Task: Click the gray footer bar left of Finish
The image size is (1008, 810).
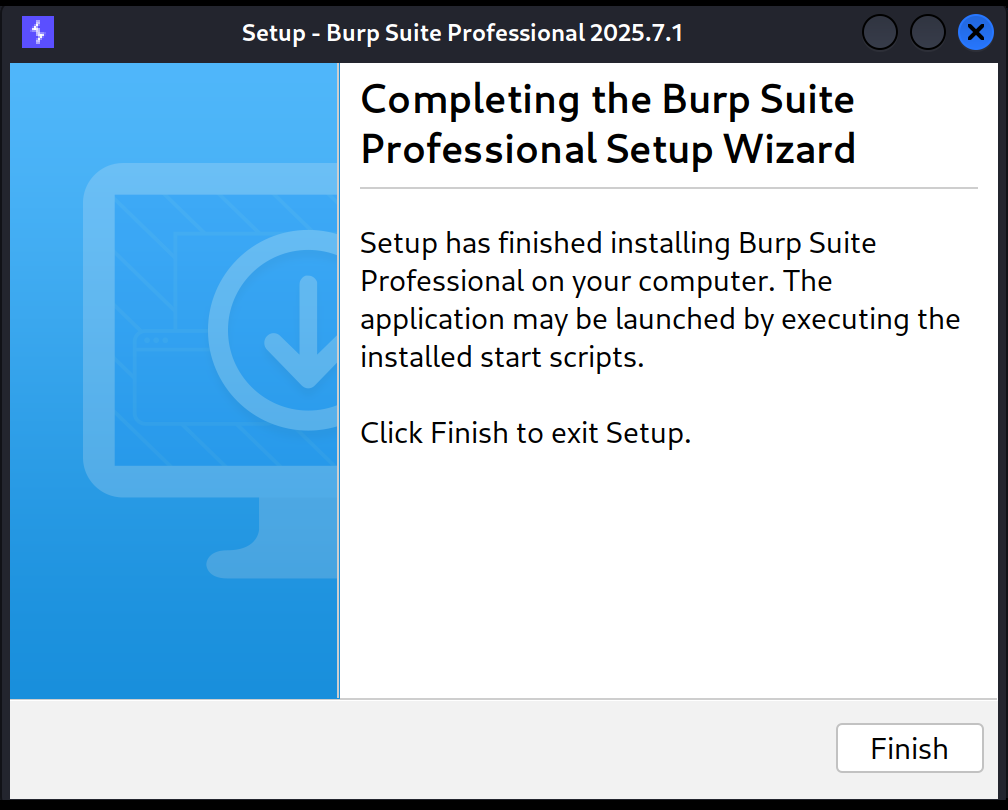Action: [x=400, y=748]
